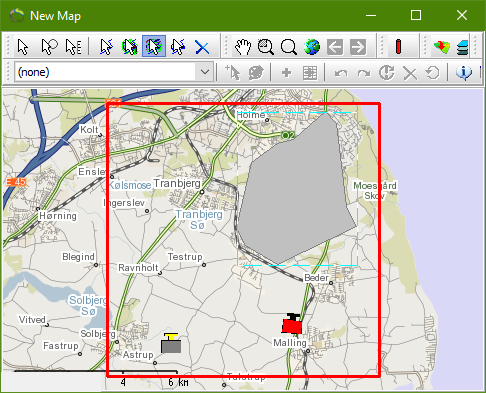The image size is (486, 393).
Task: Click the Blegind place label
Action: [79, 257]
